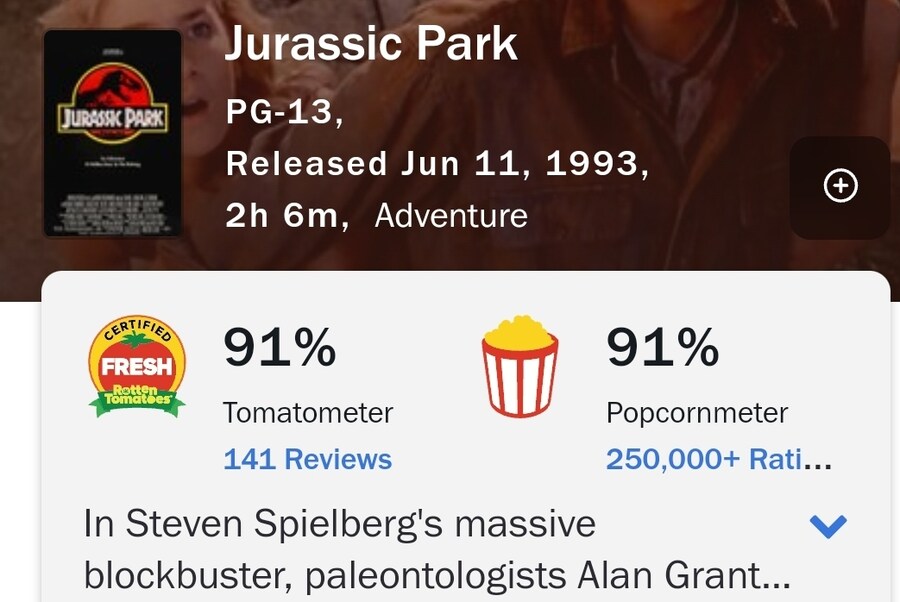Click the Certified Fresh tomato badge
The width and height of the screenshot is (900, 602).
coord(137,366)
